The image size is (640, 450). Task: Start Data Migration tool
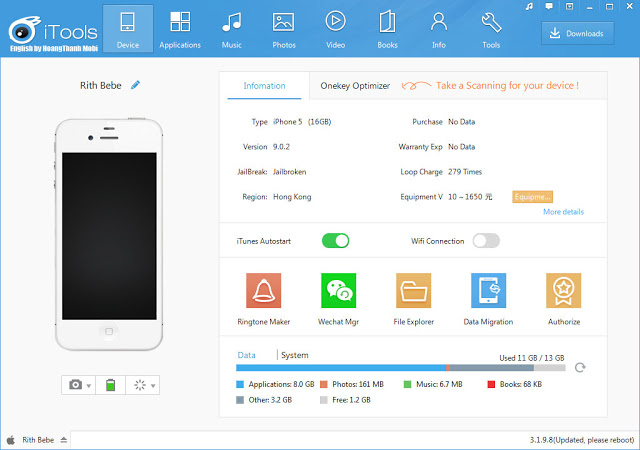point(488,299)
